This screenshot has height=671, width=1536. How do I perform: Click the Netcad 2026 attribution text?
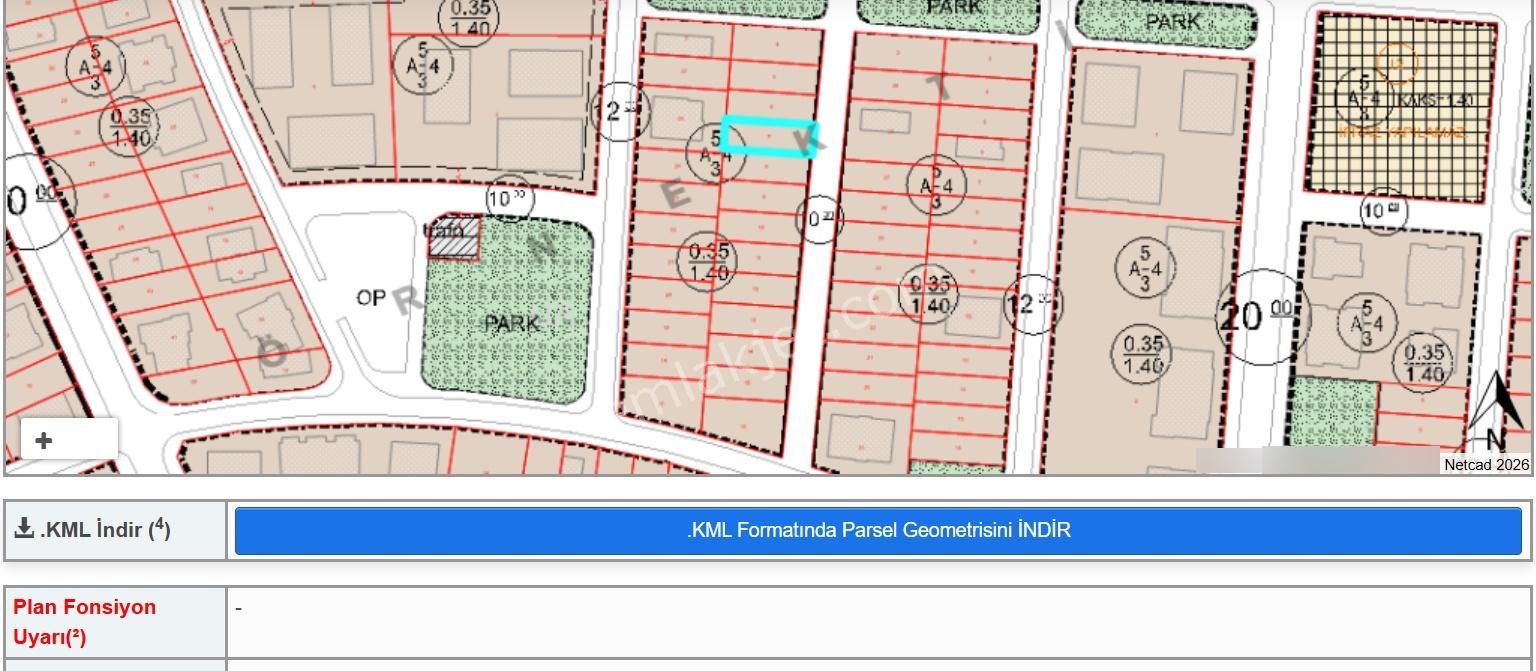pos(1486,464)
